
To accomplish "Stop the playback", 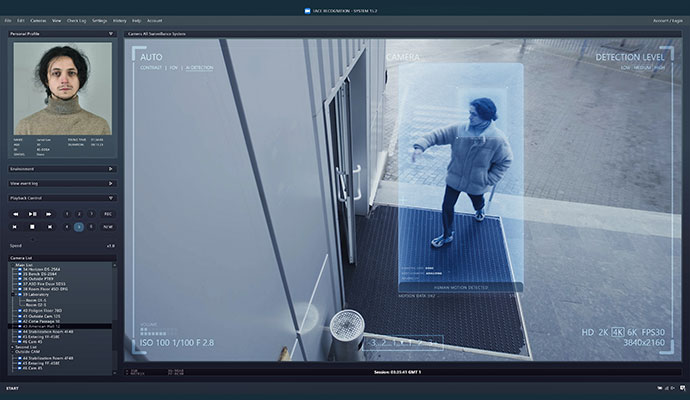I will pos(32,227).
